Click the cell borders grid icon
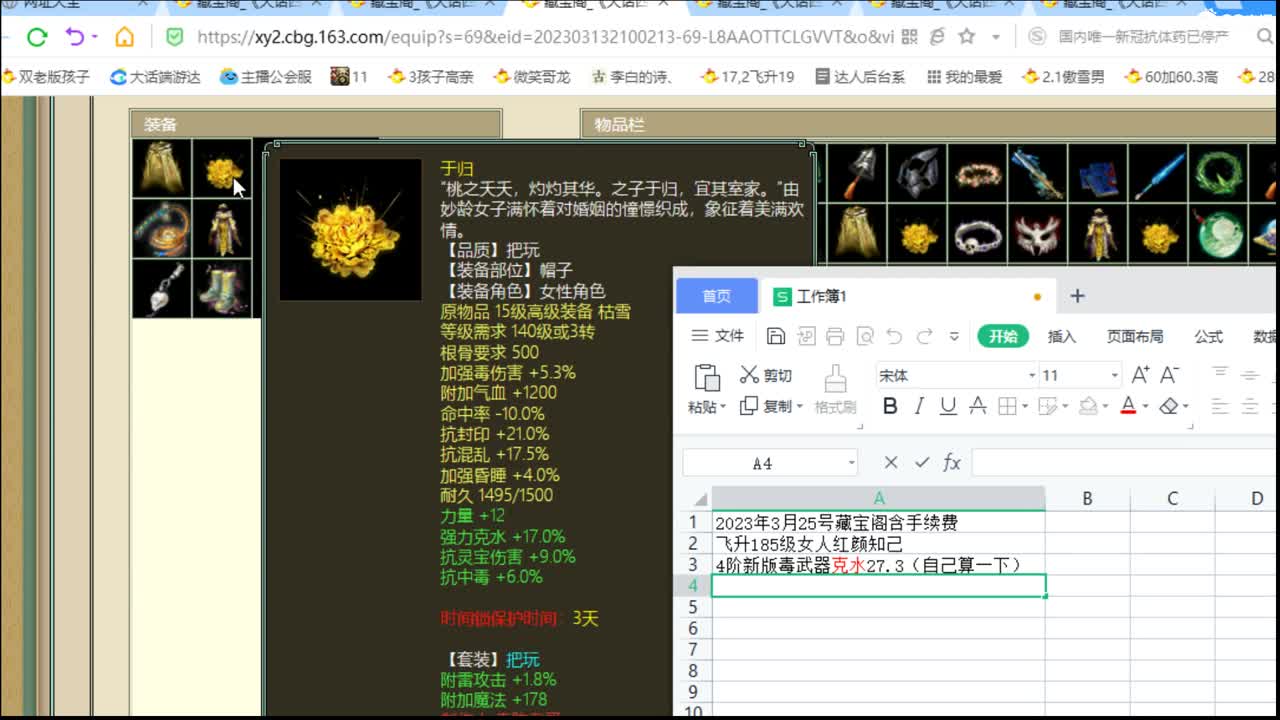 tap(1007, 406)
